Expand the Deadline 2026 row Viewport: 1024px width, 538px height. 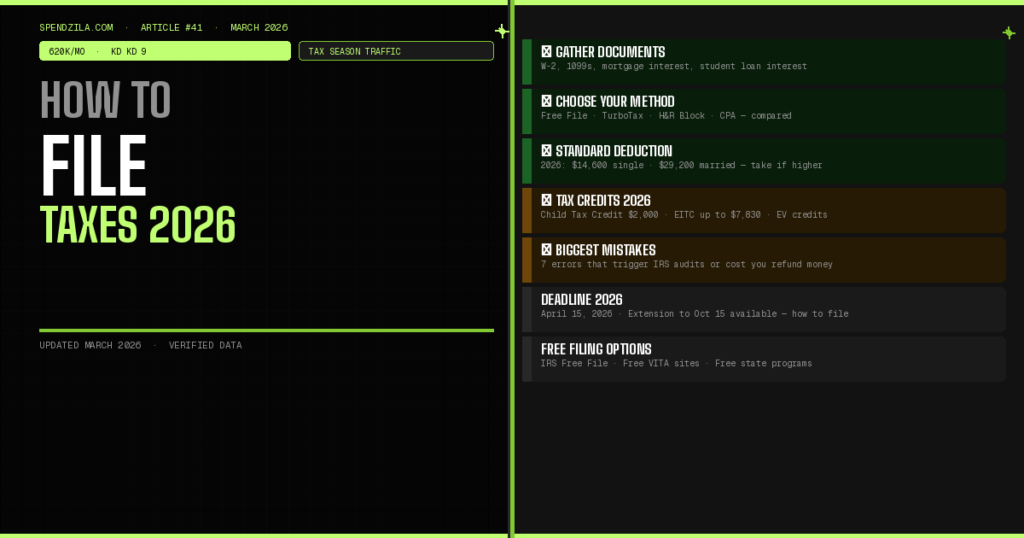(x=764, y=309)
